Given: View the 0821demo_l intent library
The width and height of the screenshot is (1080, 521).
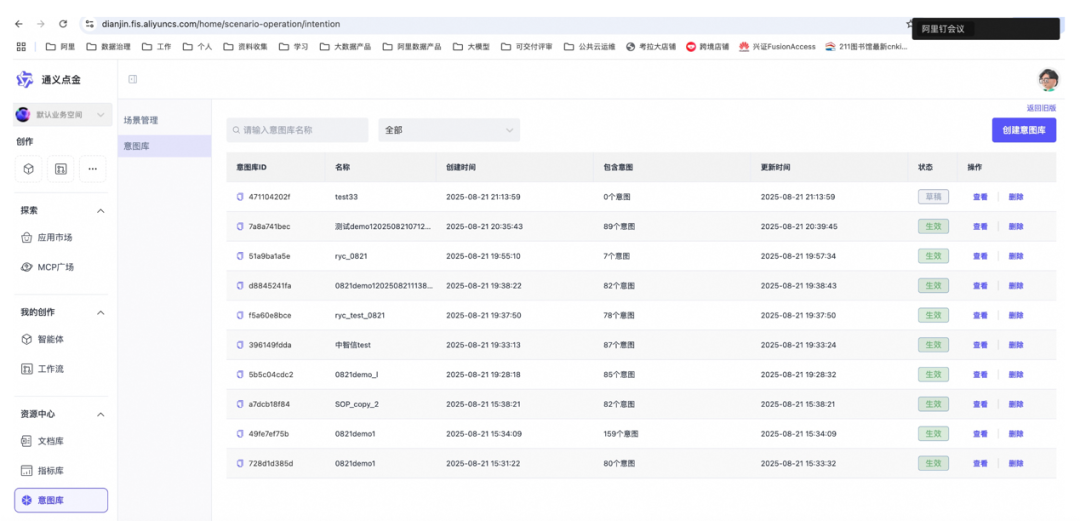Looking at the screenshot, I should click(980, 375).
